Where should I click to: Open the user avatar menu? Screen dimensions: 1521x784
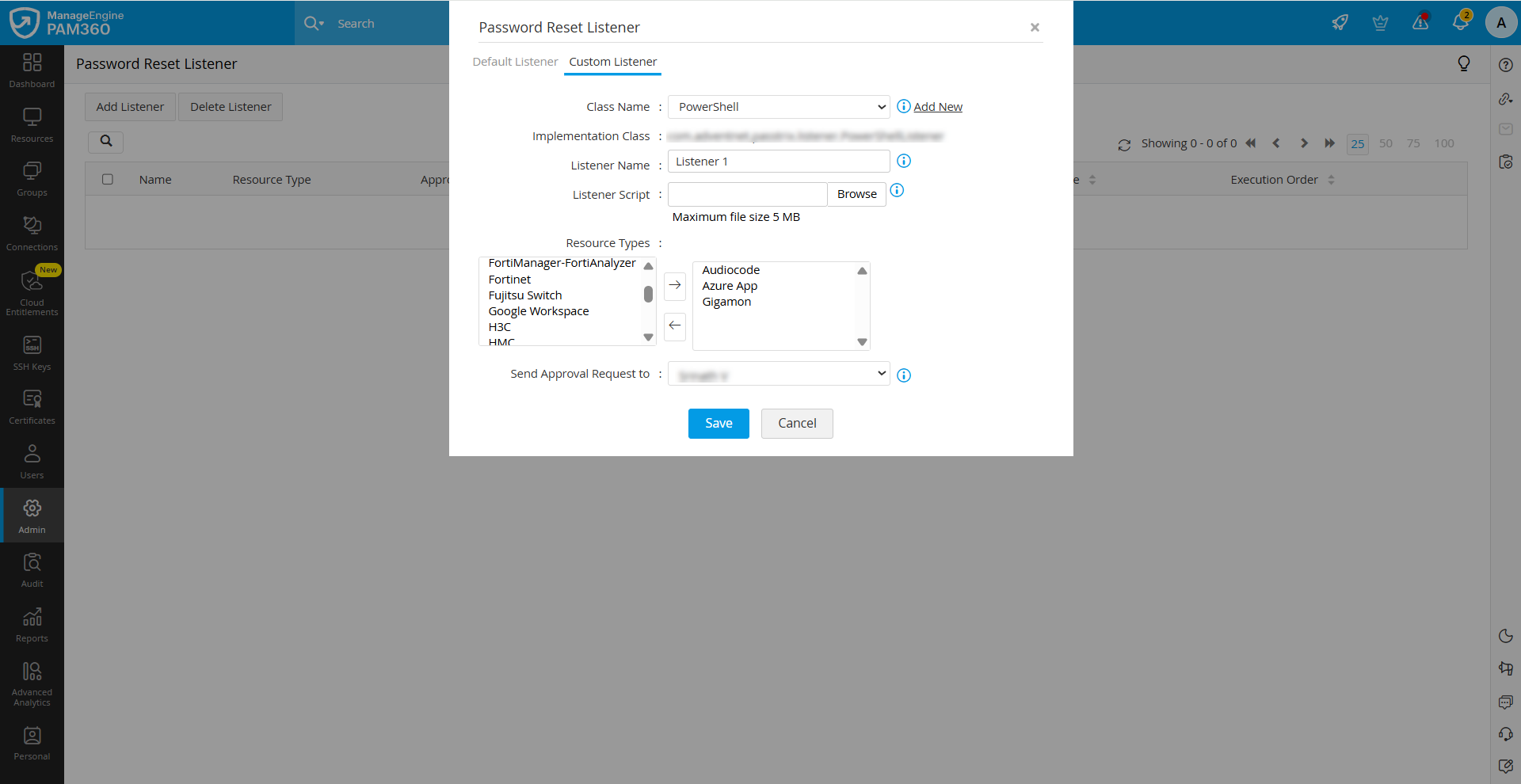point(1501,23)
